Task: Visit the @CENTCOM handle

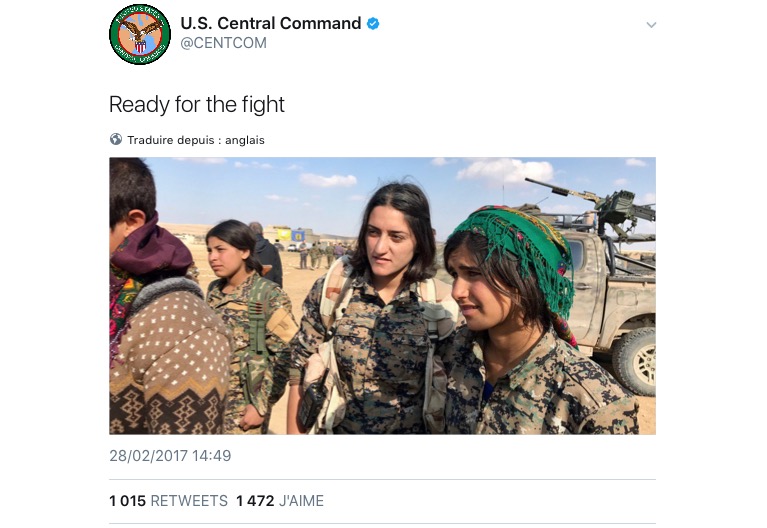Action: coord(224,43)
